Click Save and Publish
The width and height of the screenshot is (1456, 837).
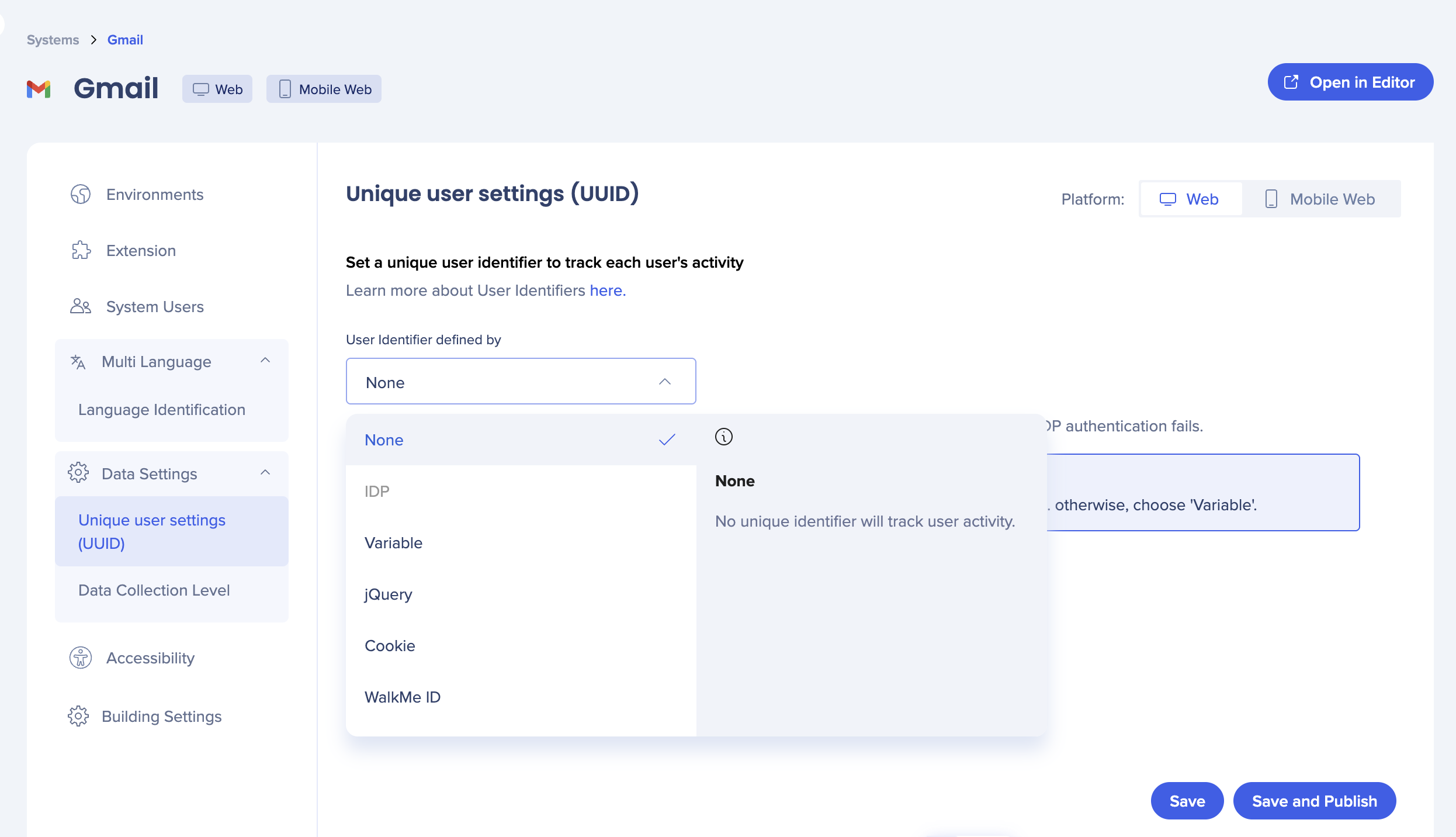click(1315, 801)
